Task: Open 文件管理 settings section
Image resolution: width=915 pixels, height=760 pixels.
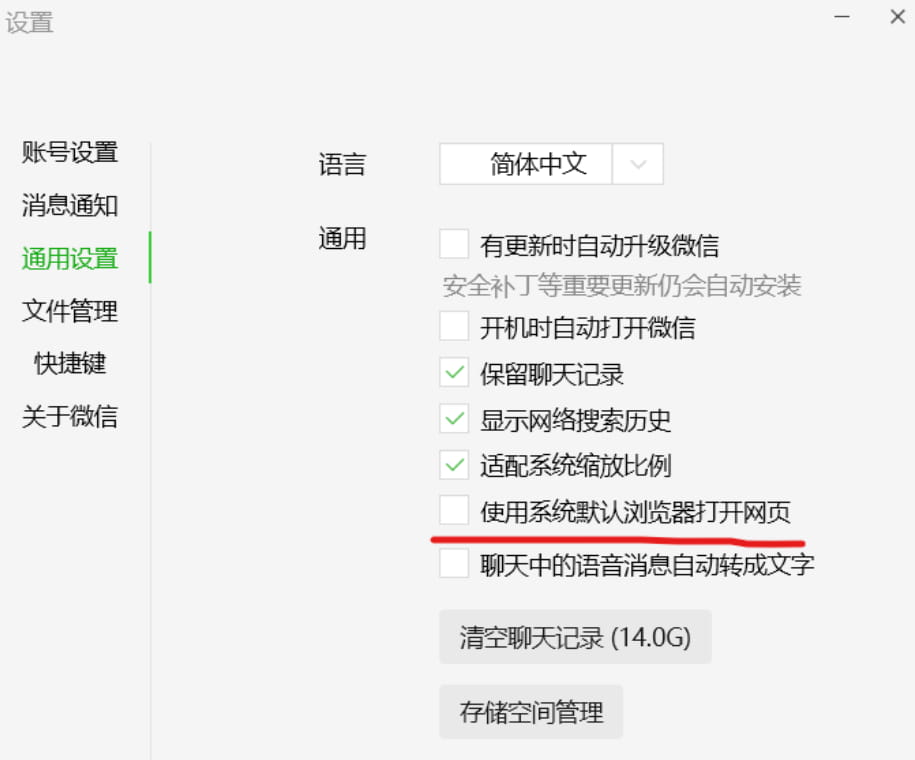Action: pyautogui.click(x=69, y=311)
